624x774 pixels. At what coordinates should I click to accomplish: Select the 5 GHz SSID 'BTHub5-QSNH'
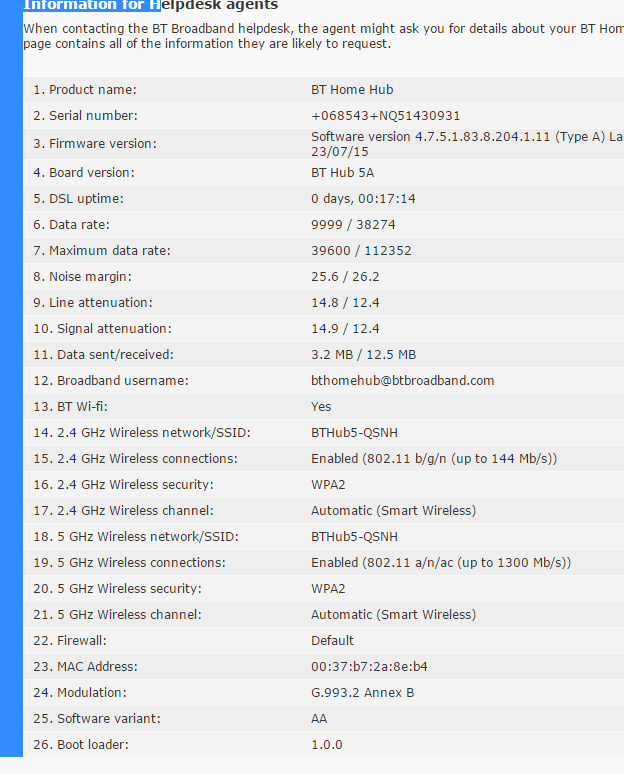click(354, 537)
